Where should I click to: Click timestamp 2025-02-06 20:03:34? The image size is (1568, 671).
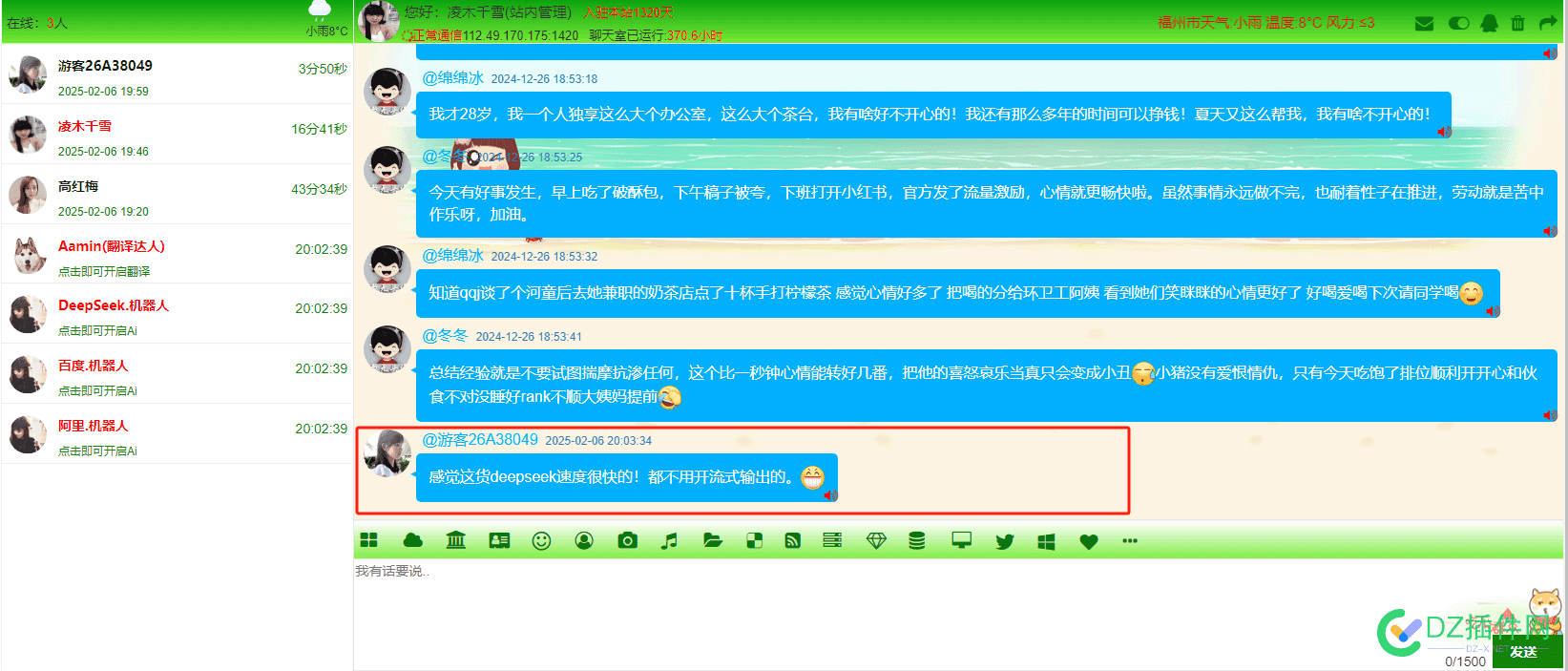(598, 441)
